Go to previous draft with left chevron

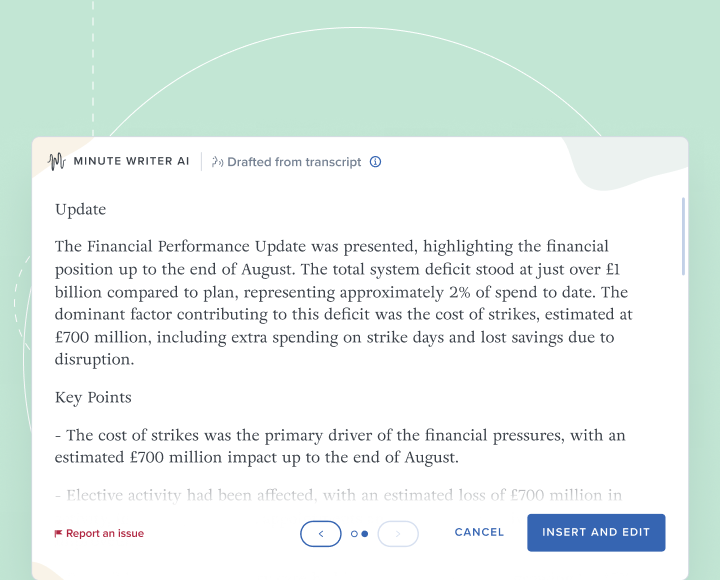coord(321,534)
